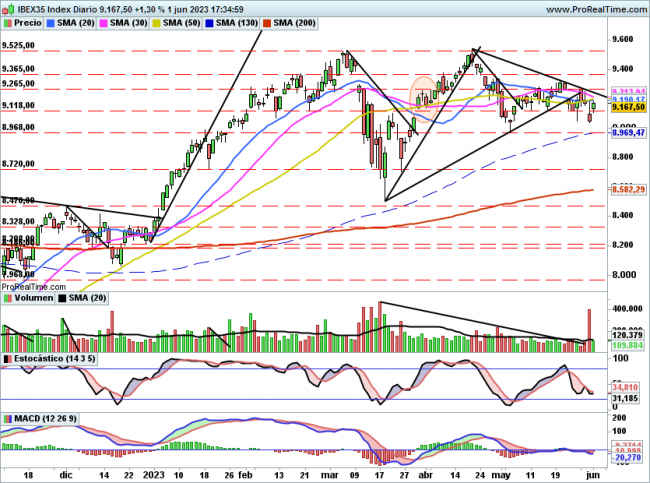Click the 8.969,47 SMA value tag
The width and height of the screenshot is (650, 483).
pos(628,133)
